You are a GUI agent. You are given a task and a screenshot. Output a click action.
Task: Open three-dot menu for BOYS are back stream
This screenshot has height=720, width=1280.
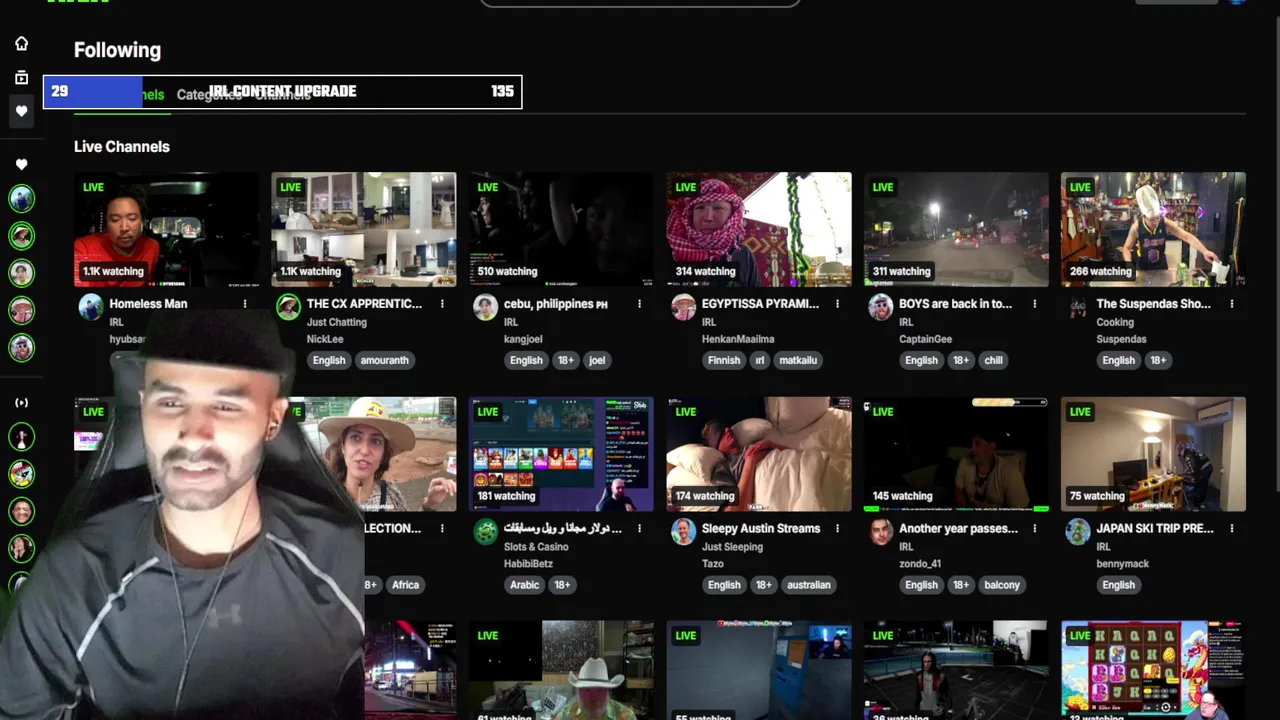(x=1034, y=304)
